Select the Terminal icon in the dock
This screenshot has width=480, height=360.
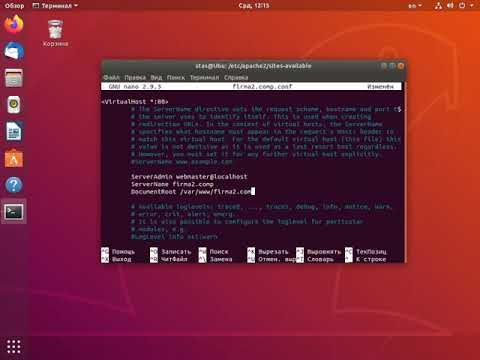[x=14, y=212]
